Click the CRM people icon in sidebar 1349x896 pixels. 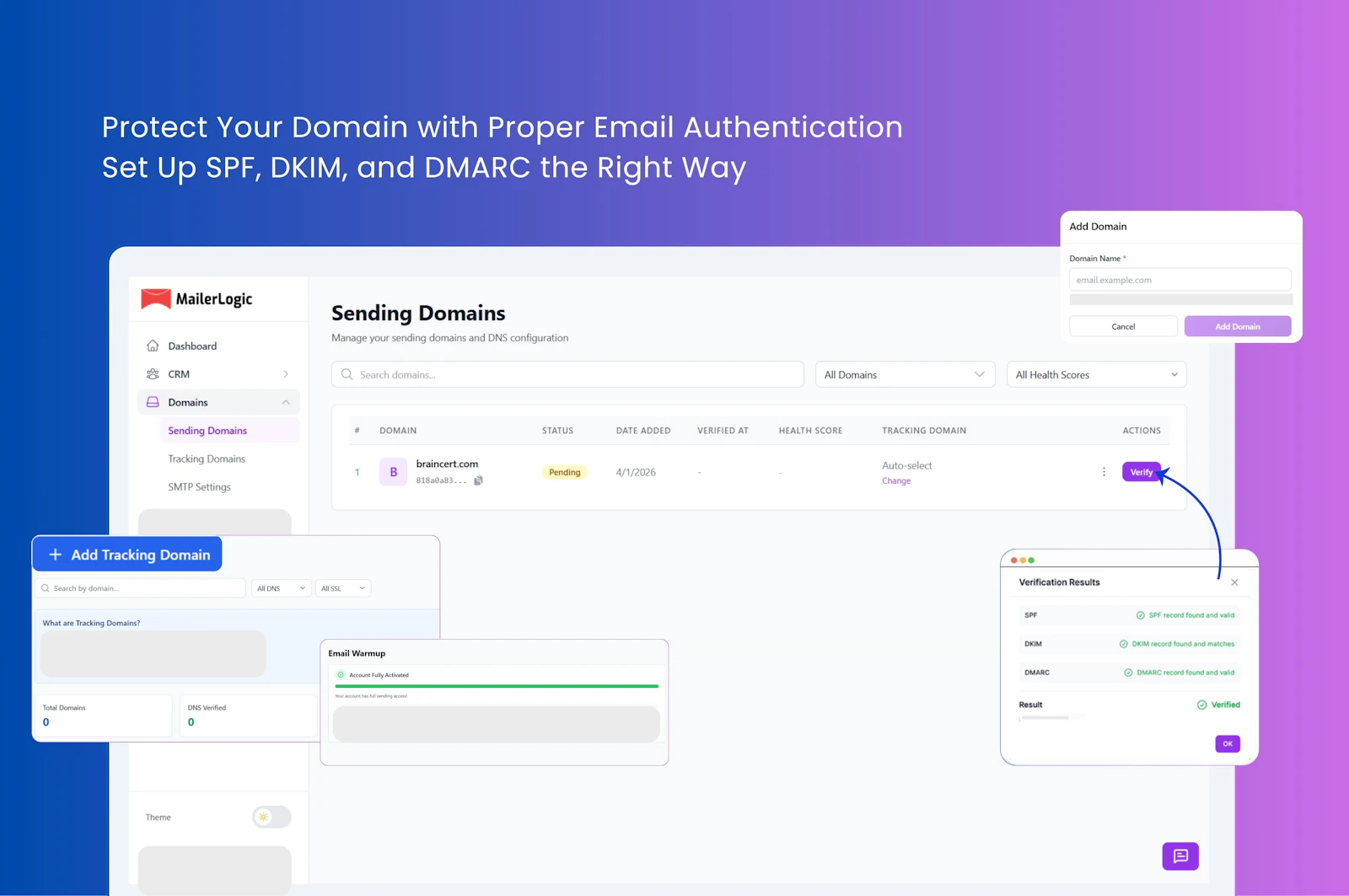click(153, 373)
